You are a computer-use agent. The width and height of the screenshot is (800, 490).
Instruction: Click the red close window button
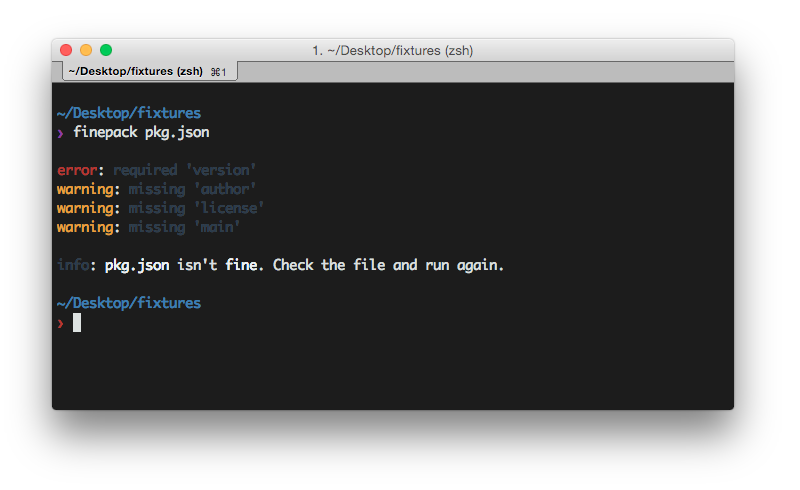pos(66,50)
